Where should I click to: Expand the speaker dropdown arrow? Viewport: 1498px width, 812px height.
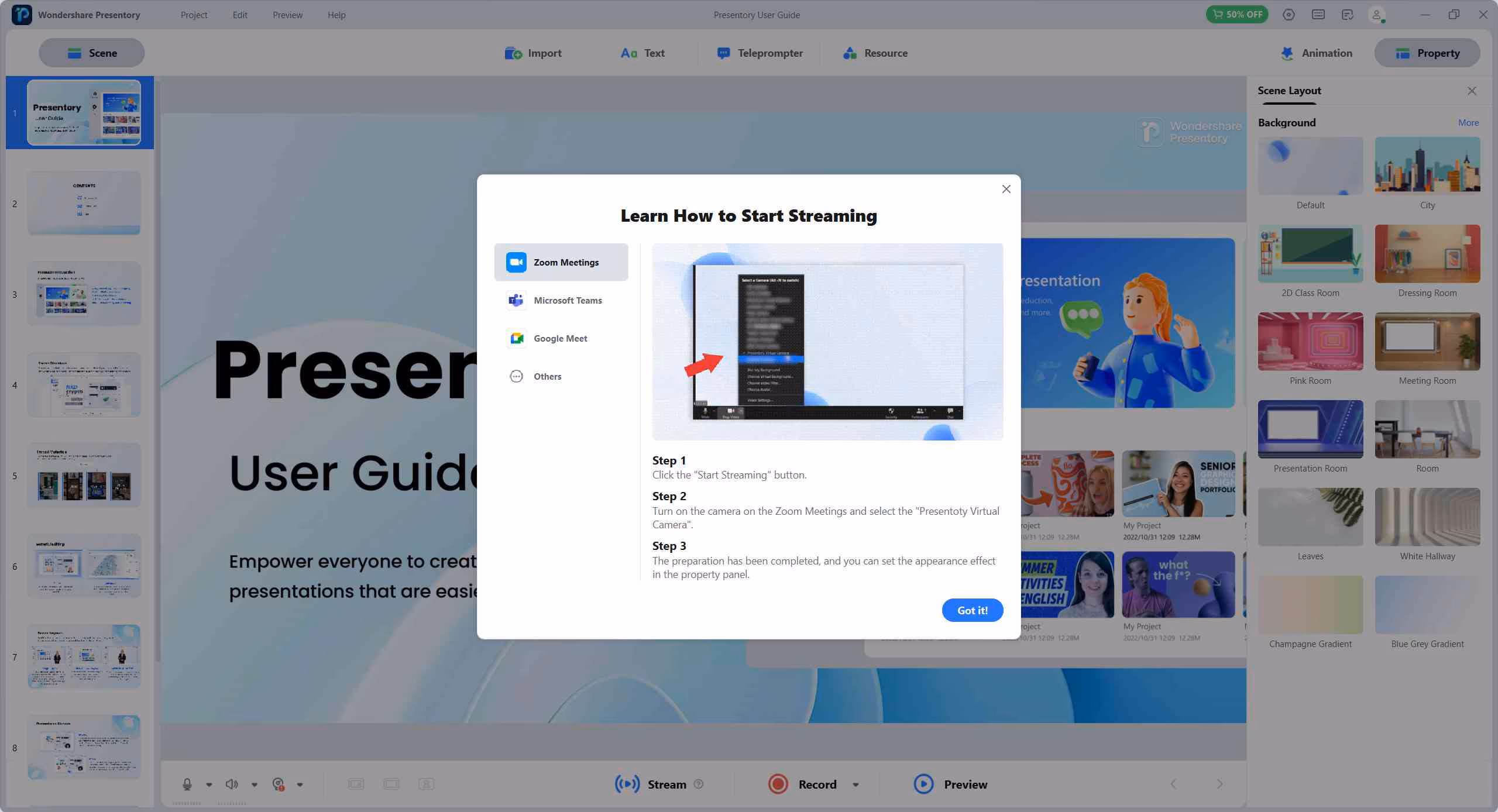[x=255, y=785]
